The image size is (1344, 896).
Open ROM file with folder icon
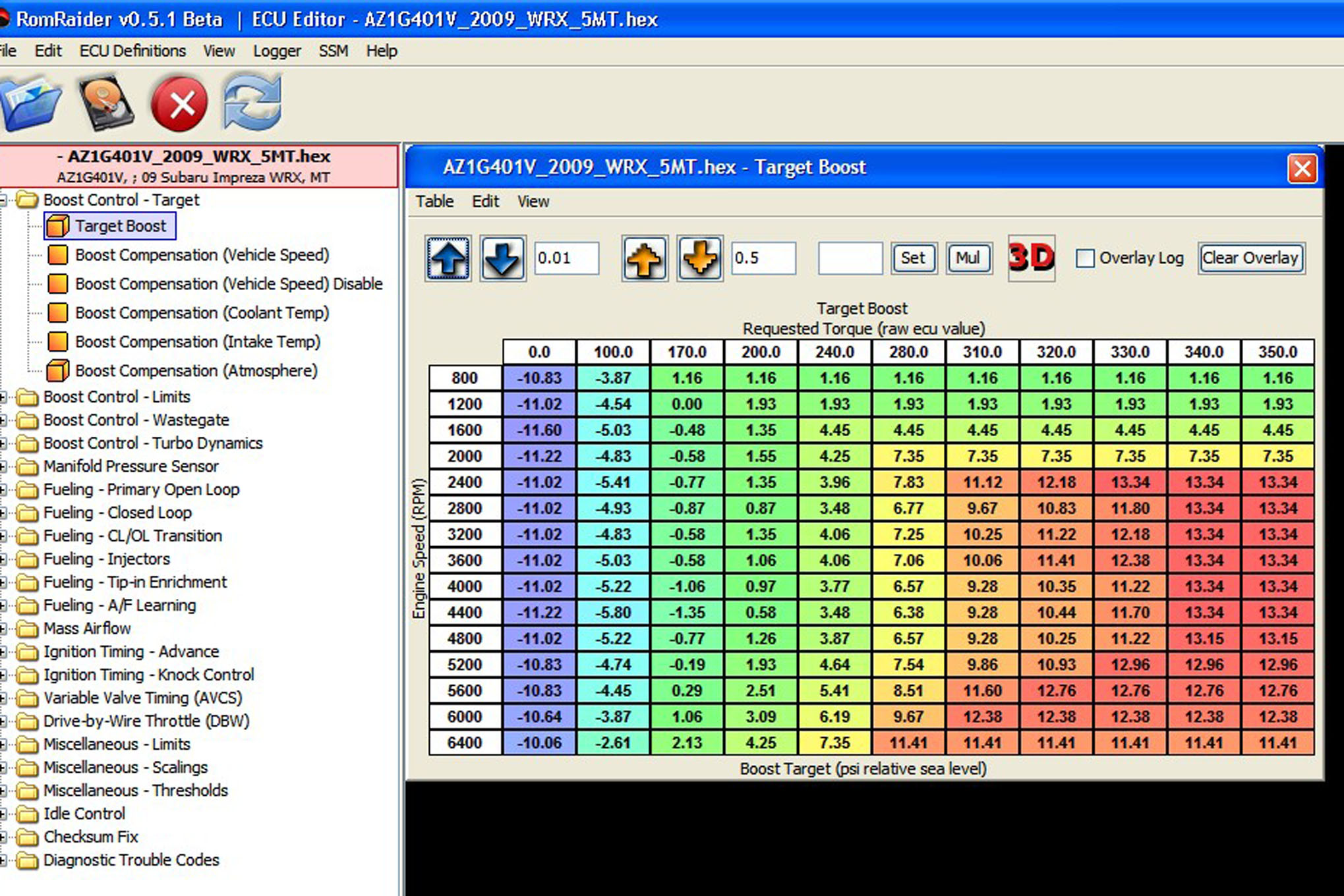[x=30, y=103]
